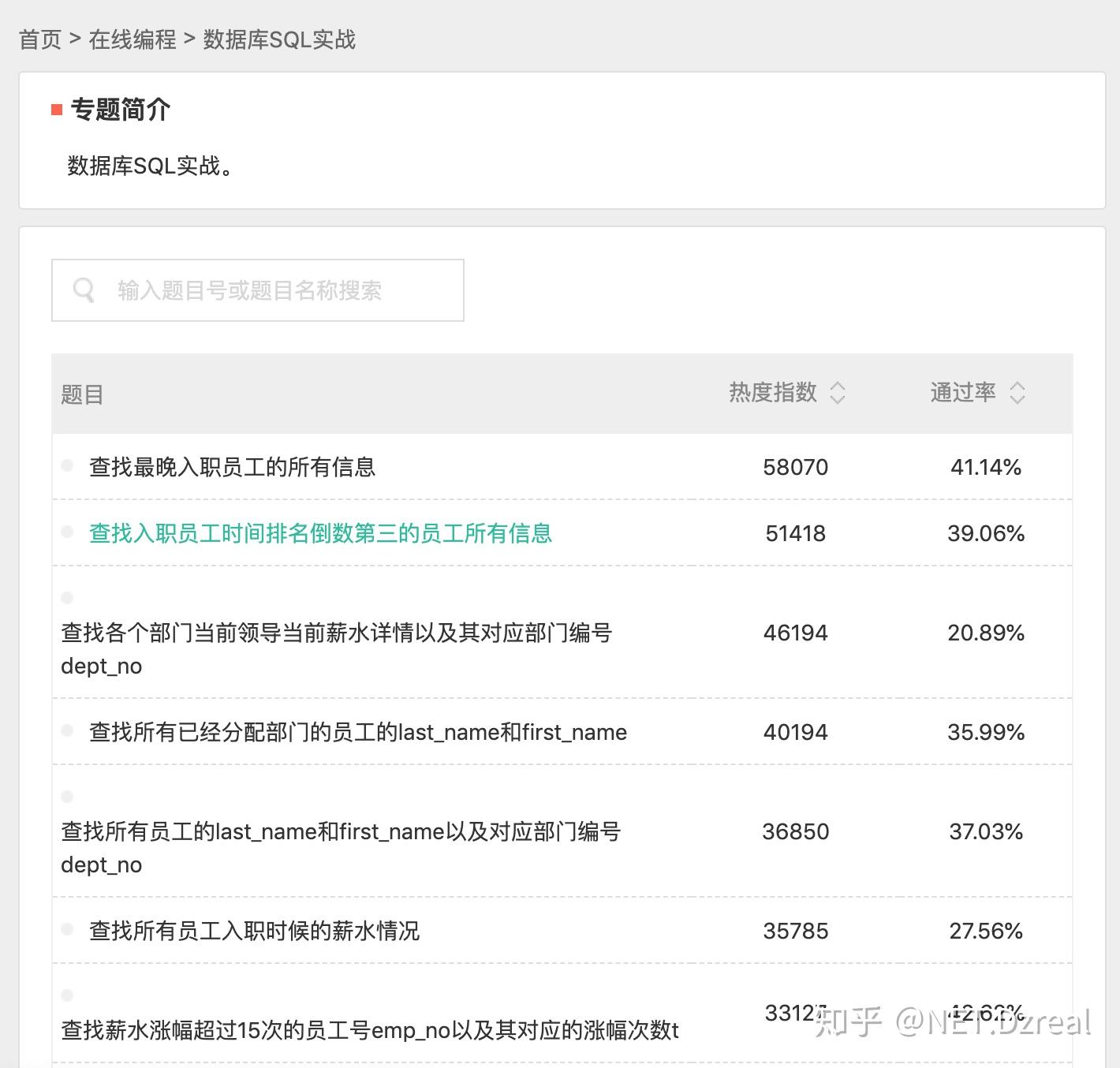Select heat value 35785
Viewport: 1120px width, 1068px height.
[796, 931]
